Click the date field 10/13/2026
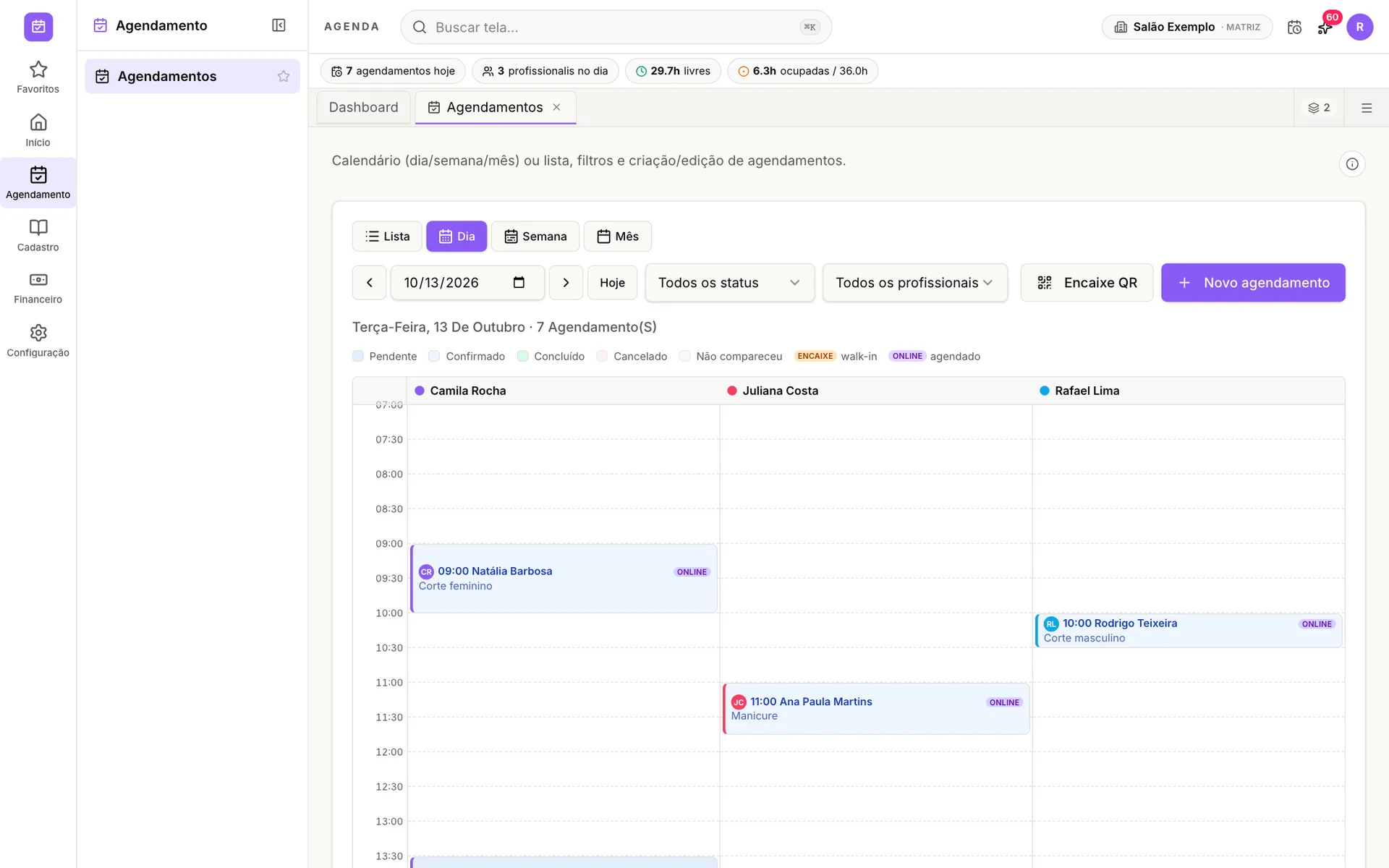 click(467, 283)
